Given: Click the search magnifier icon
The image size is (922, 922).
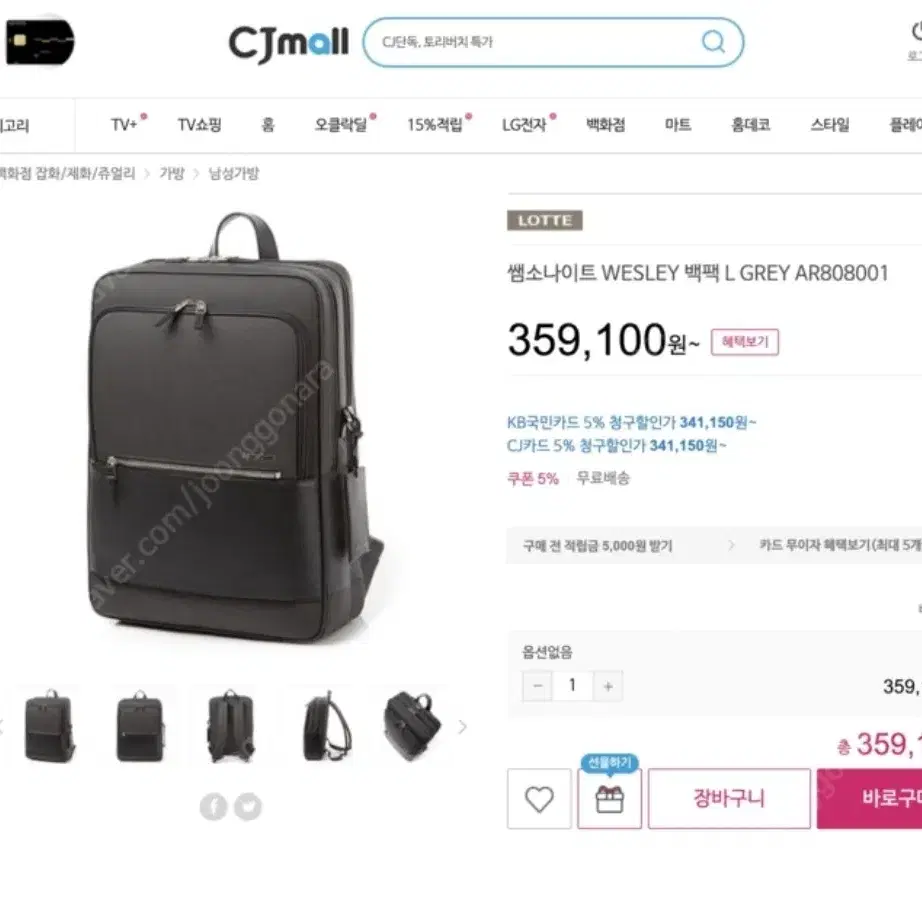Looking at the screenshot, I should 713,42.
